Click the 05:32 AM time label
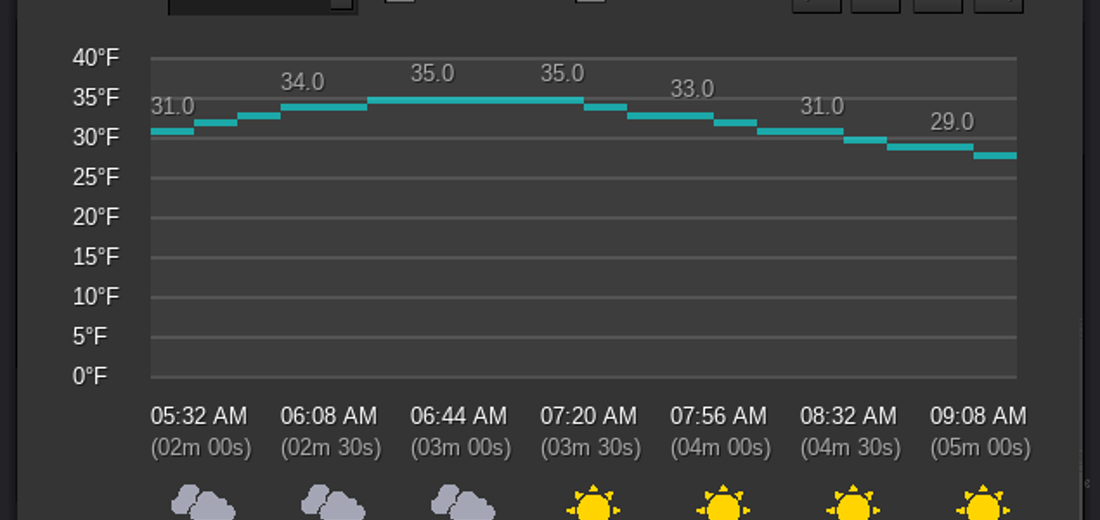1100x520 pixels. (x=198, y=416)
